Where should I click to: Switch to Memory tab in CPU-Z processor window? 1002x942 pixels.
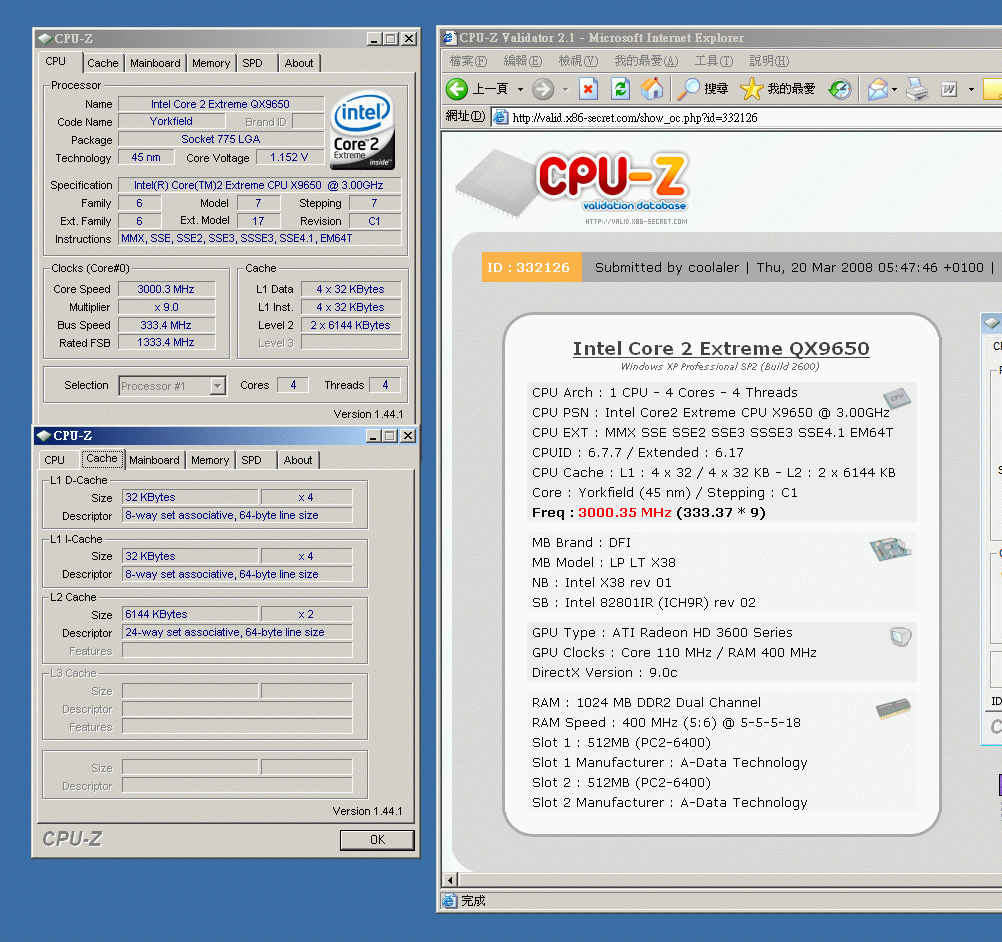click(211, 63)
